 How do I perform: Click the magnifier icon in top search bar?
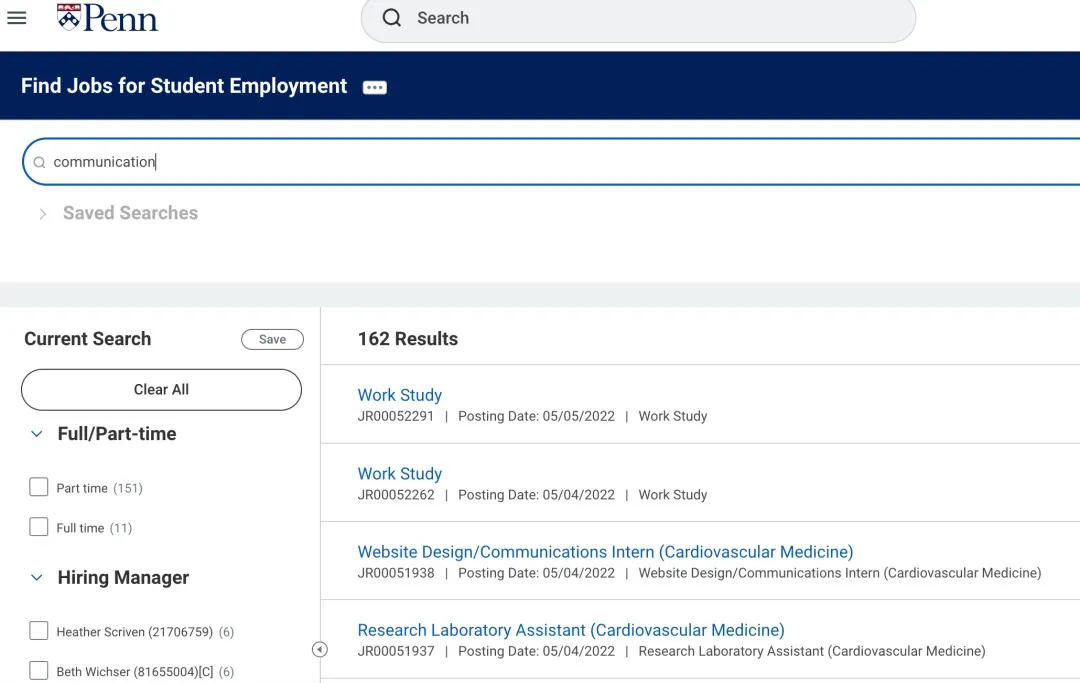point(392,18)
